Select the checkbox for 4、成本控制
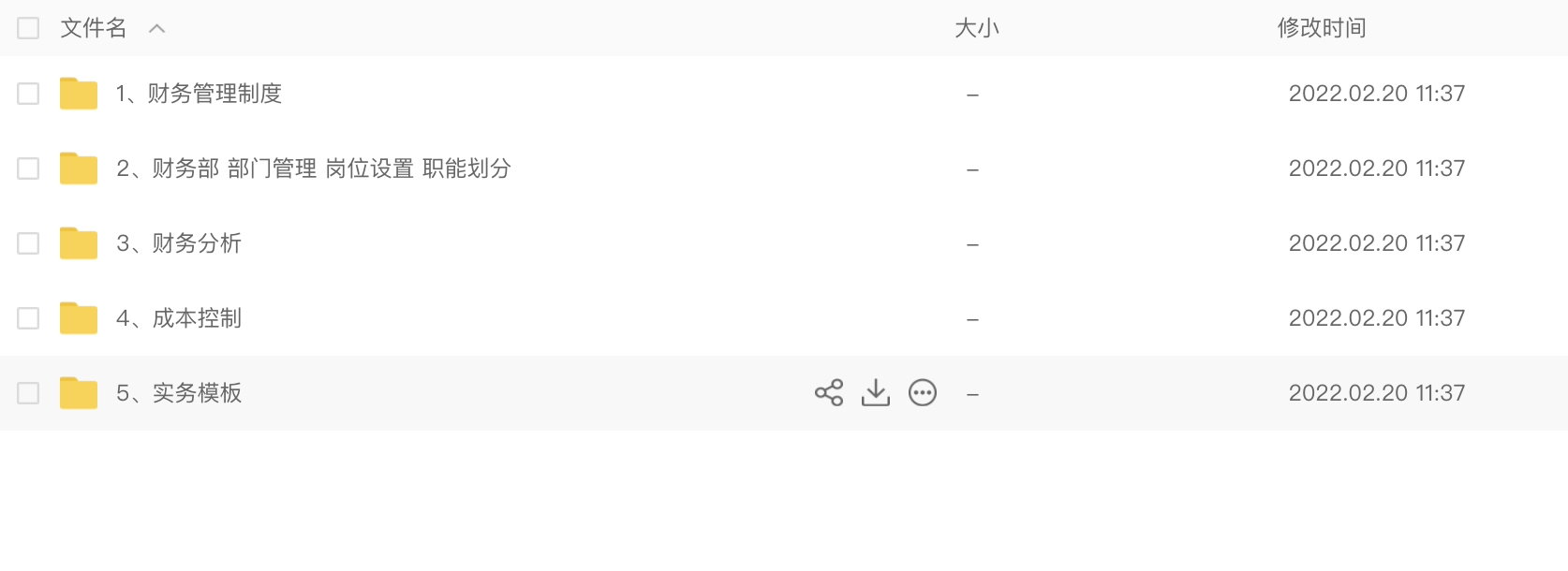The height and width of the screenshot is (571, 1568). [28, 318]
